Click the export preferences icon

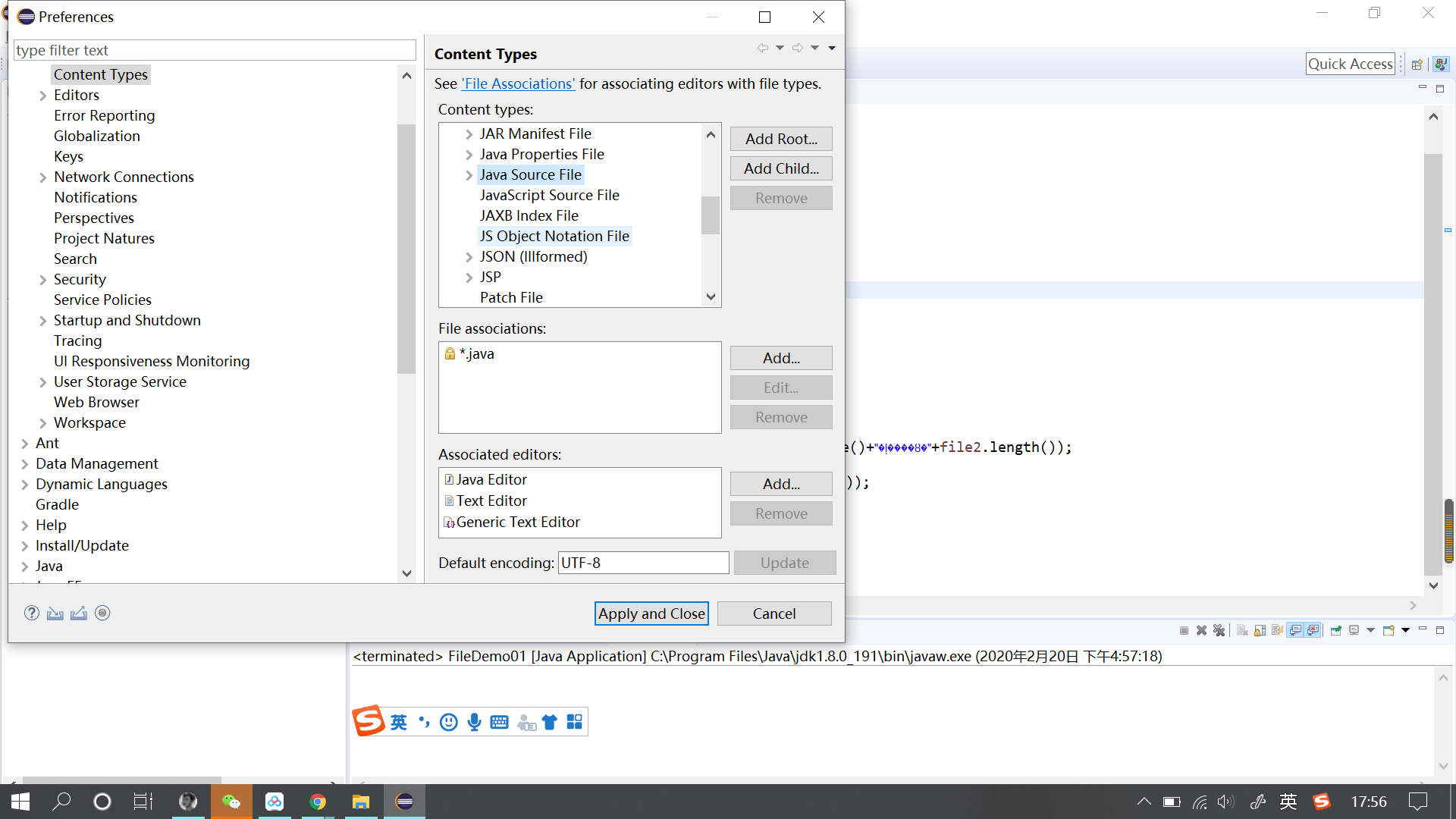79,613
